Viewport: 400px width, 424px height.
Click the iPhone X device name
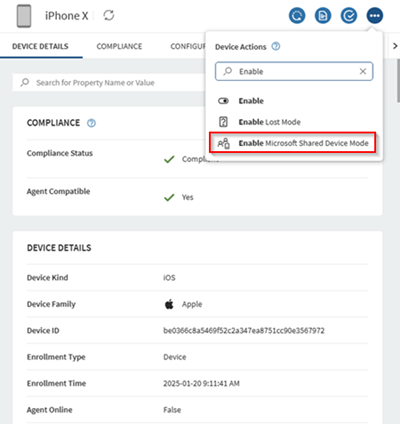67,16
